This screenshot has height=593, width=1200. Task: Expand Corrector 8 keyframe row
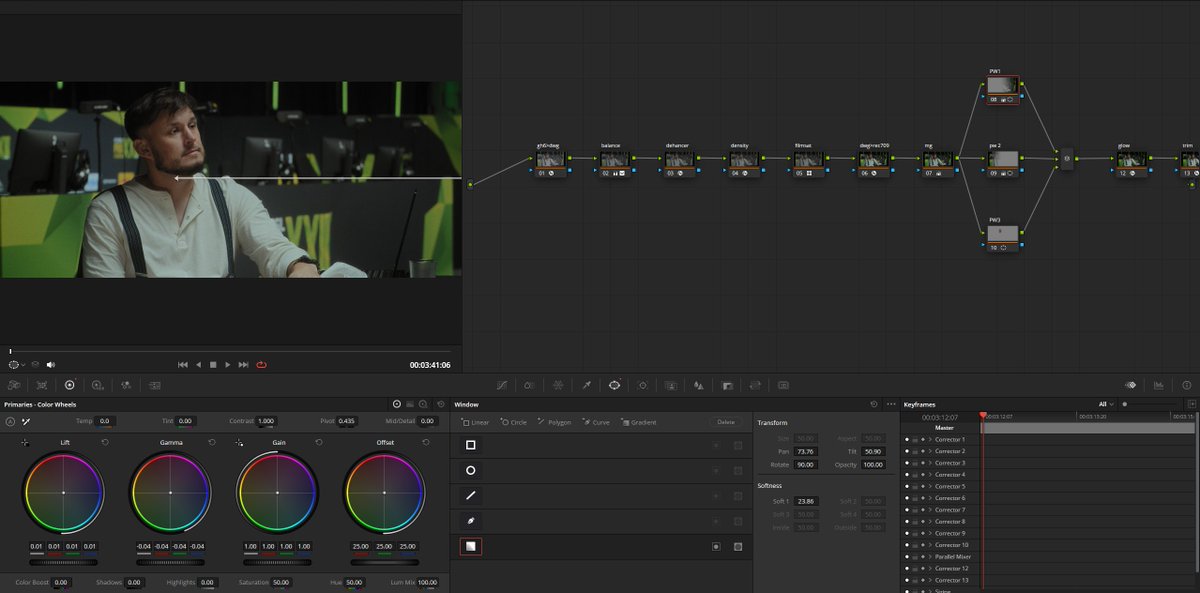(x=930, y=522)
